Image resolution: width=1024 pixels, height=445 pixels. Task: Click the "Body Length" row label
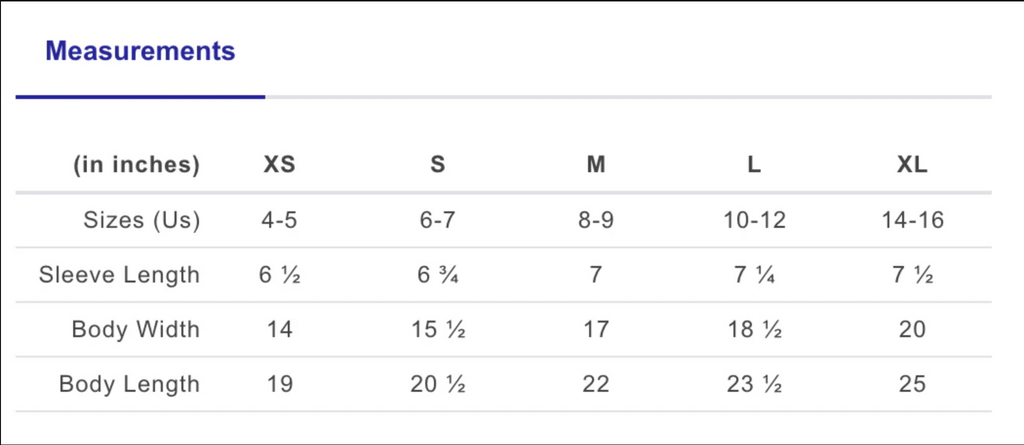click(x=129, y=384)
